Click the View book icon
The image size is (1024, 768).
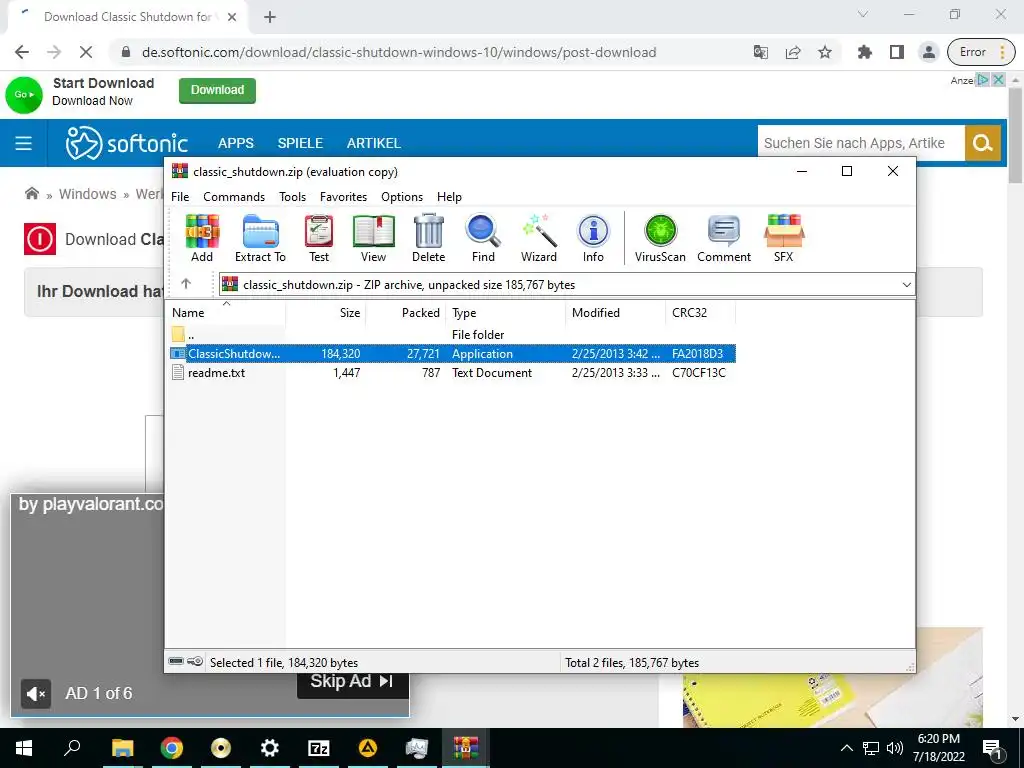pyautogui.click(x=374, y=238)
